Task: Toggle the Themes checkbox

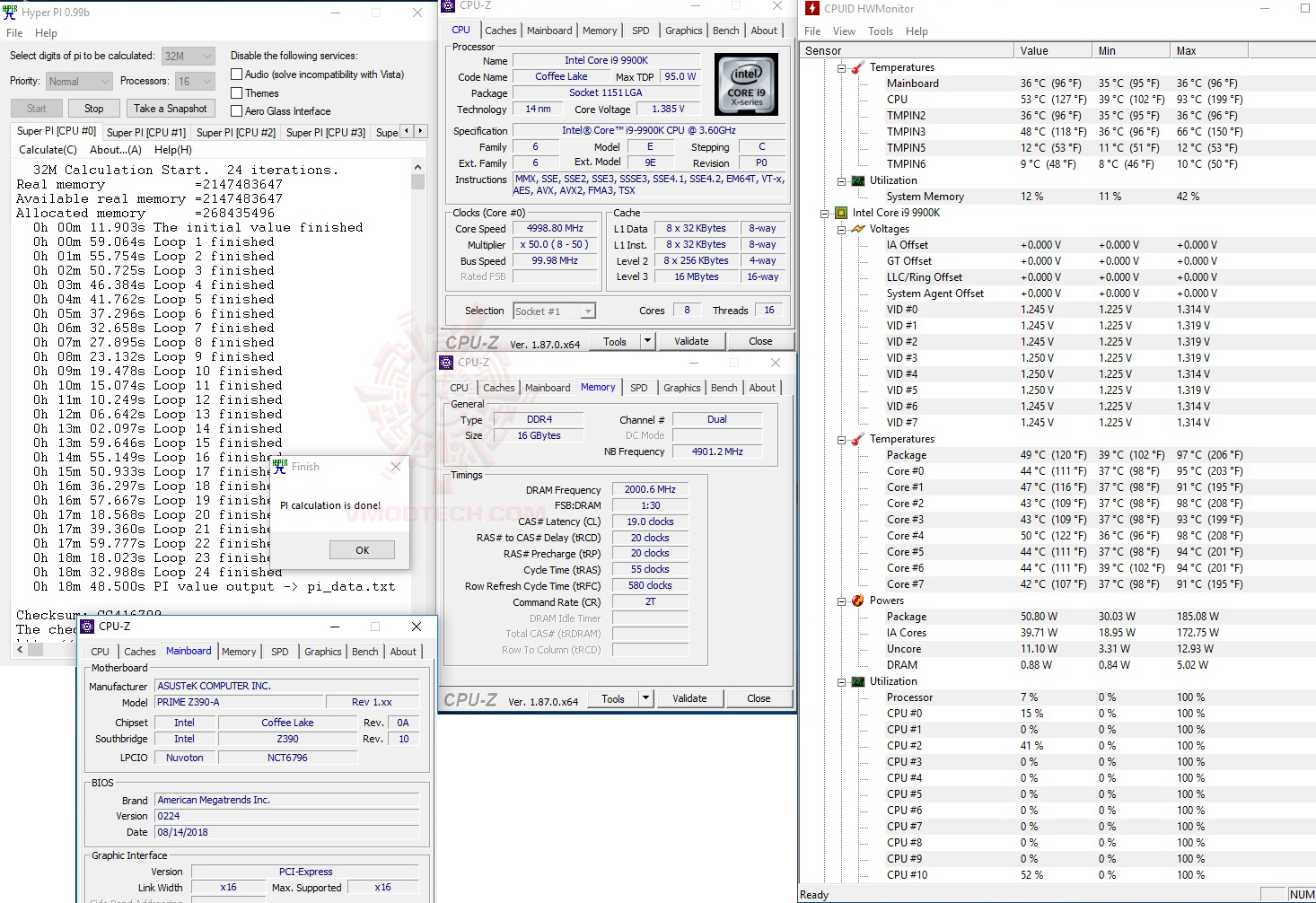Action: 237,92
